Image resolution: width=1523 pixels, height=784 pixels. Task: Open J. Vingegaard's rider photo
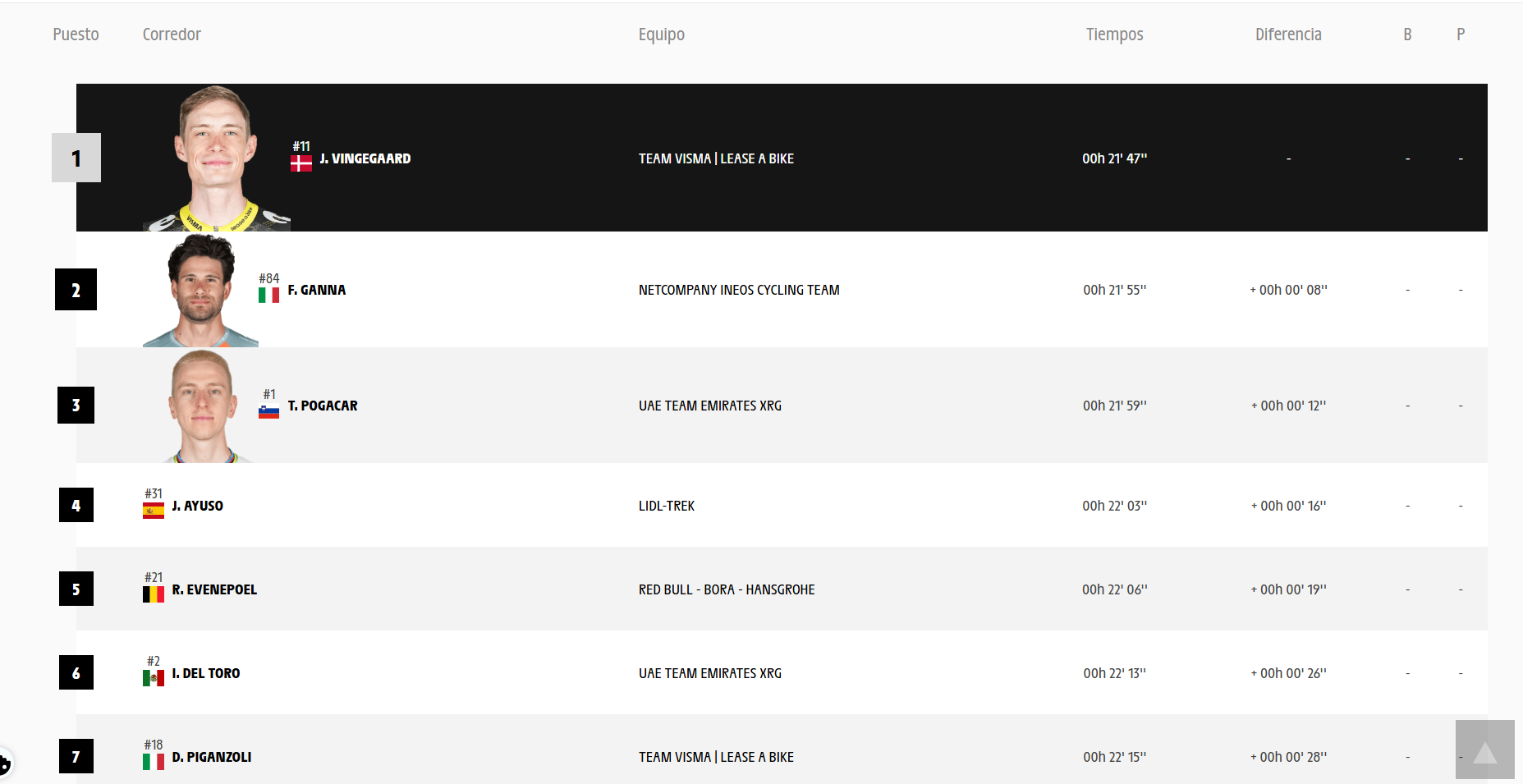point(217,158)
